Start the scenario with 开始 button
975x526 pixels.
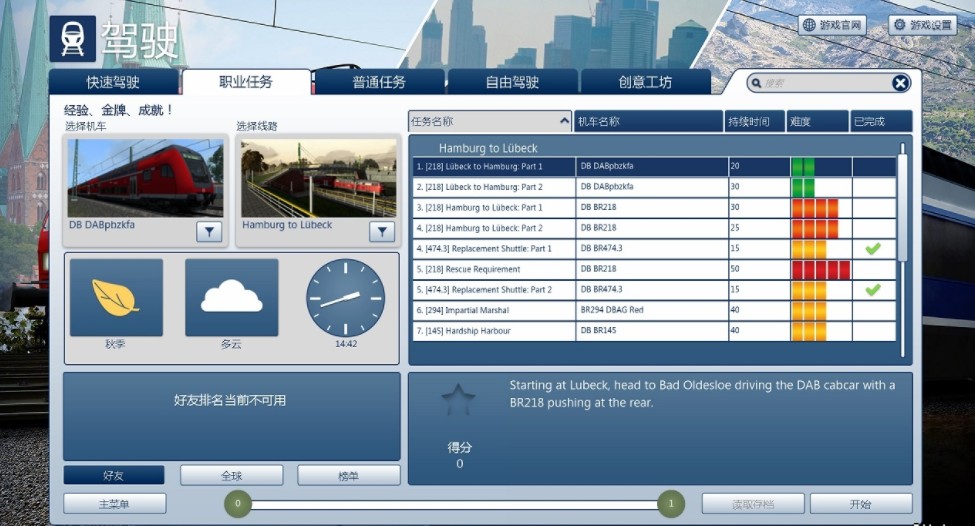click(861, 504)
